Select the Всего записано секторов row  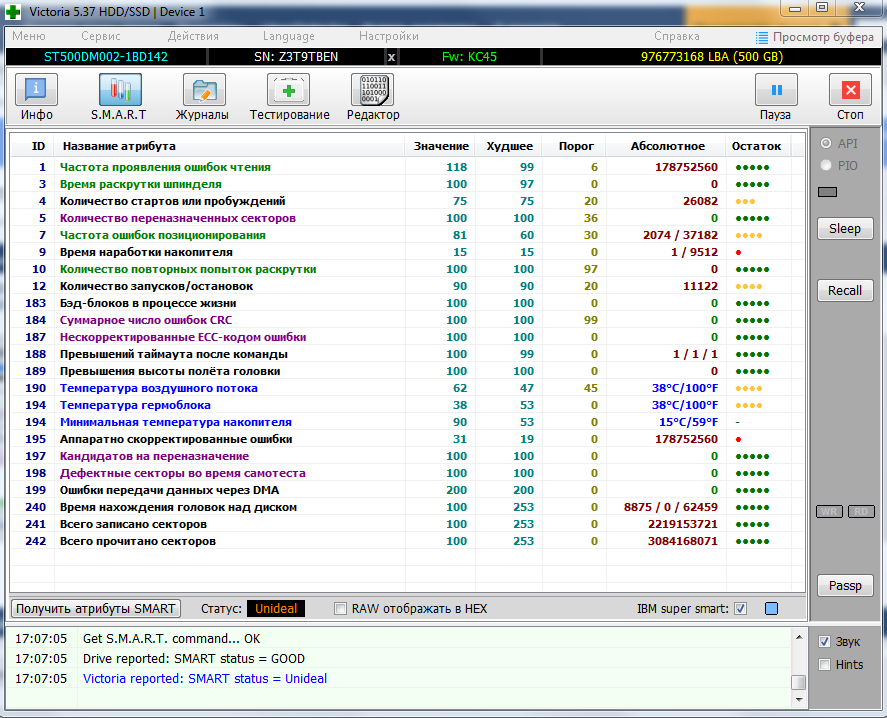[407, 524]
